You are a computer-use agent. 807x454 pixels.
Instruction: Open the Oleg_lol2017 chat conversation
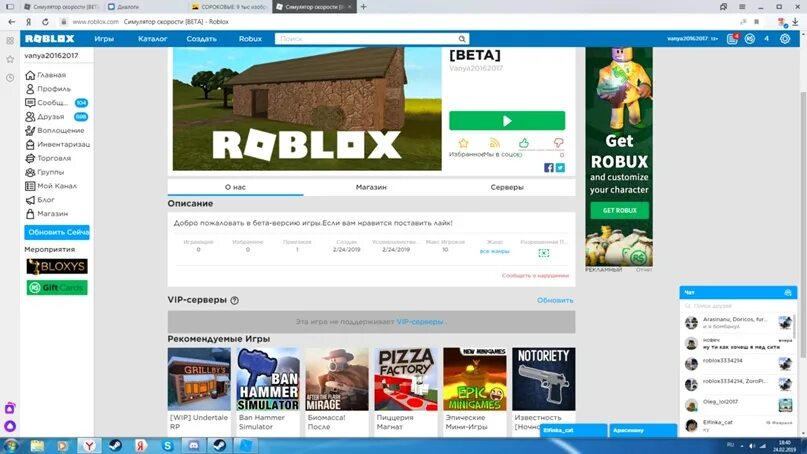738,405
